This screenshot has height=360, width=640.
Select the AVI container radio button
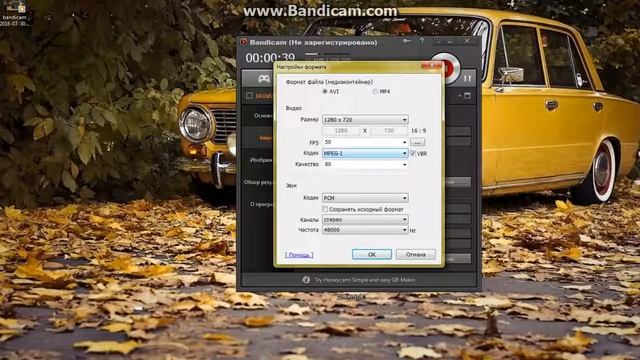point(325,91)
